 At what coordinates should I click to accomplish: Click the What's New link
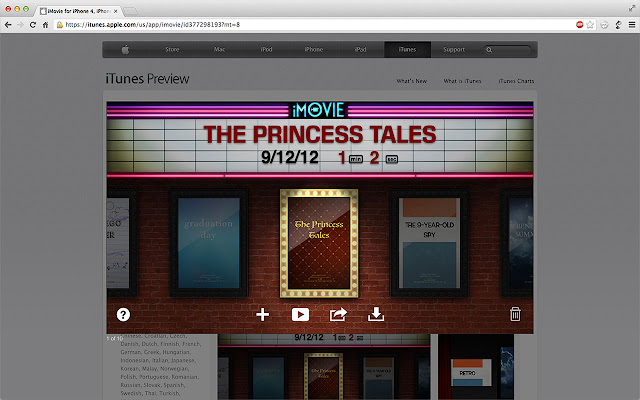point(411,81)
